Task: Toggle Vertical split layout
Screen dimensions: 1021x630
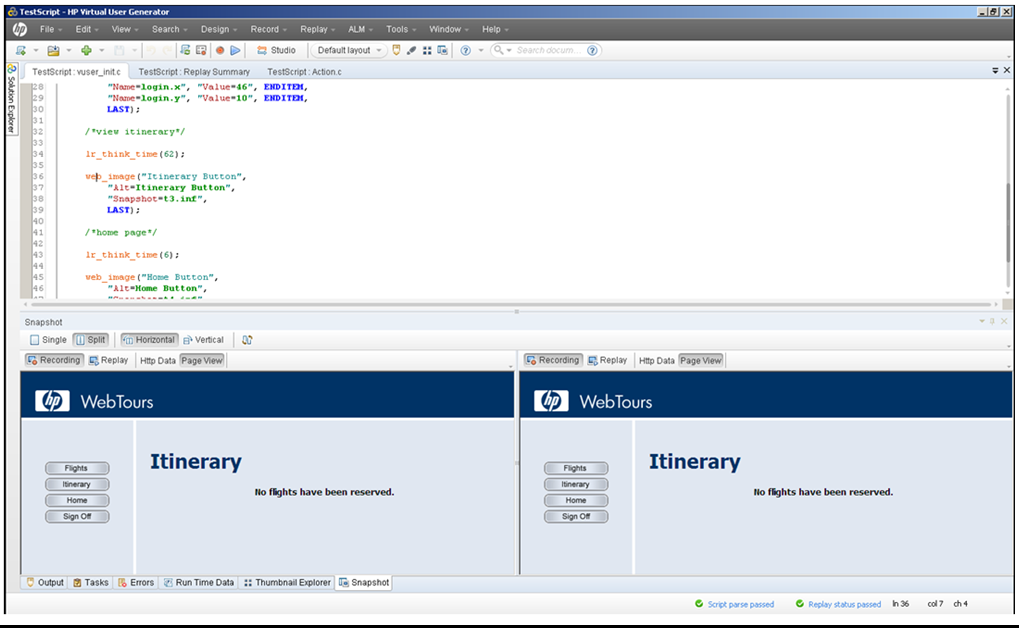Action: coord(203,340)
